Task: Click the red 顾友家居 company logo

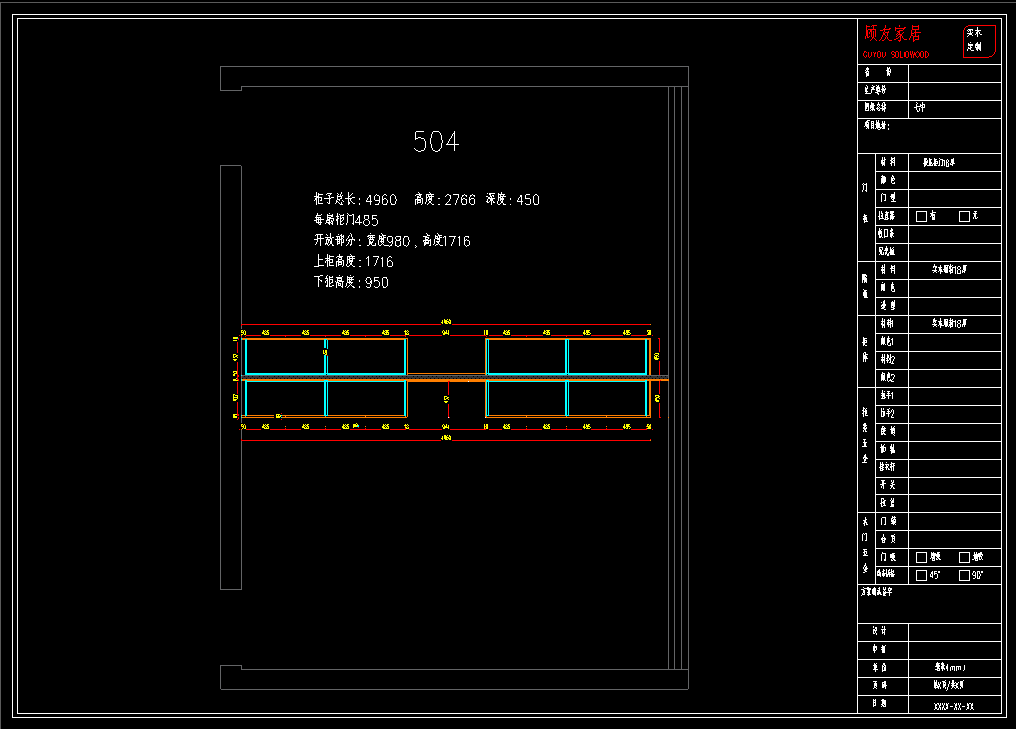Action: pyautogui.click(x=893, y=34)
